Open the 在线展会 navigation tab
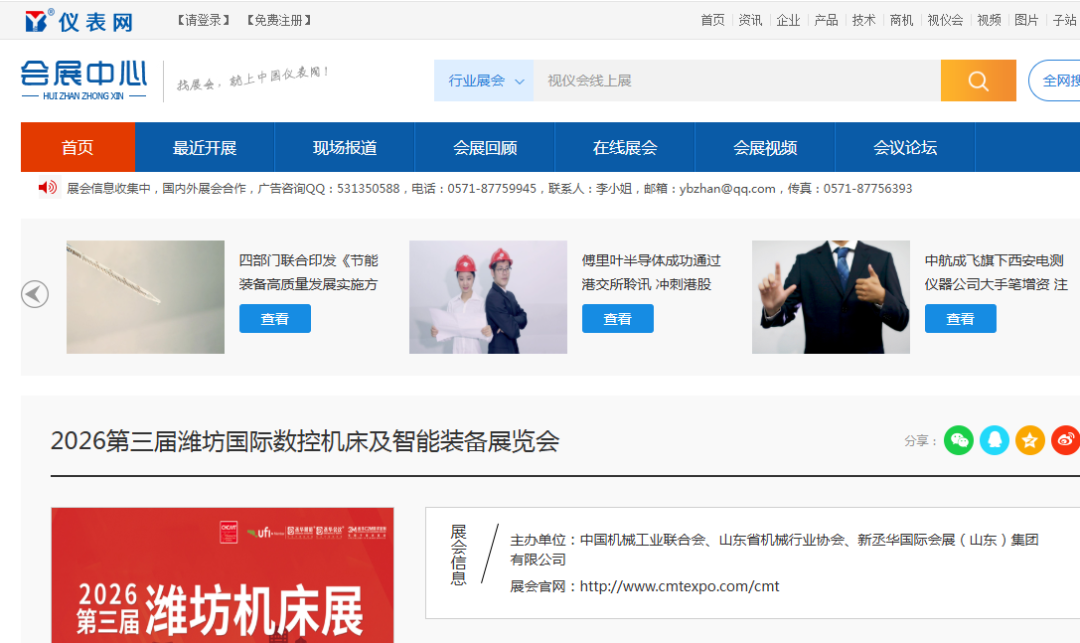 pos(625,147)
